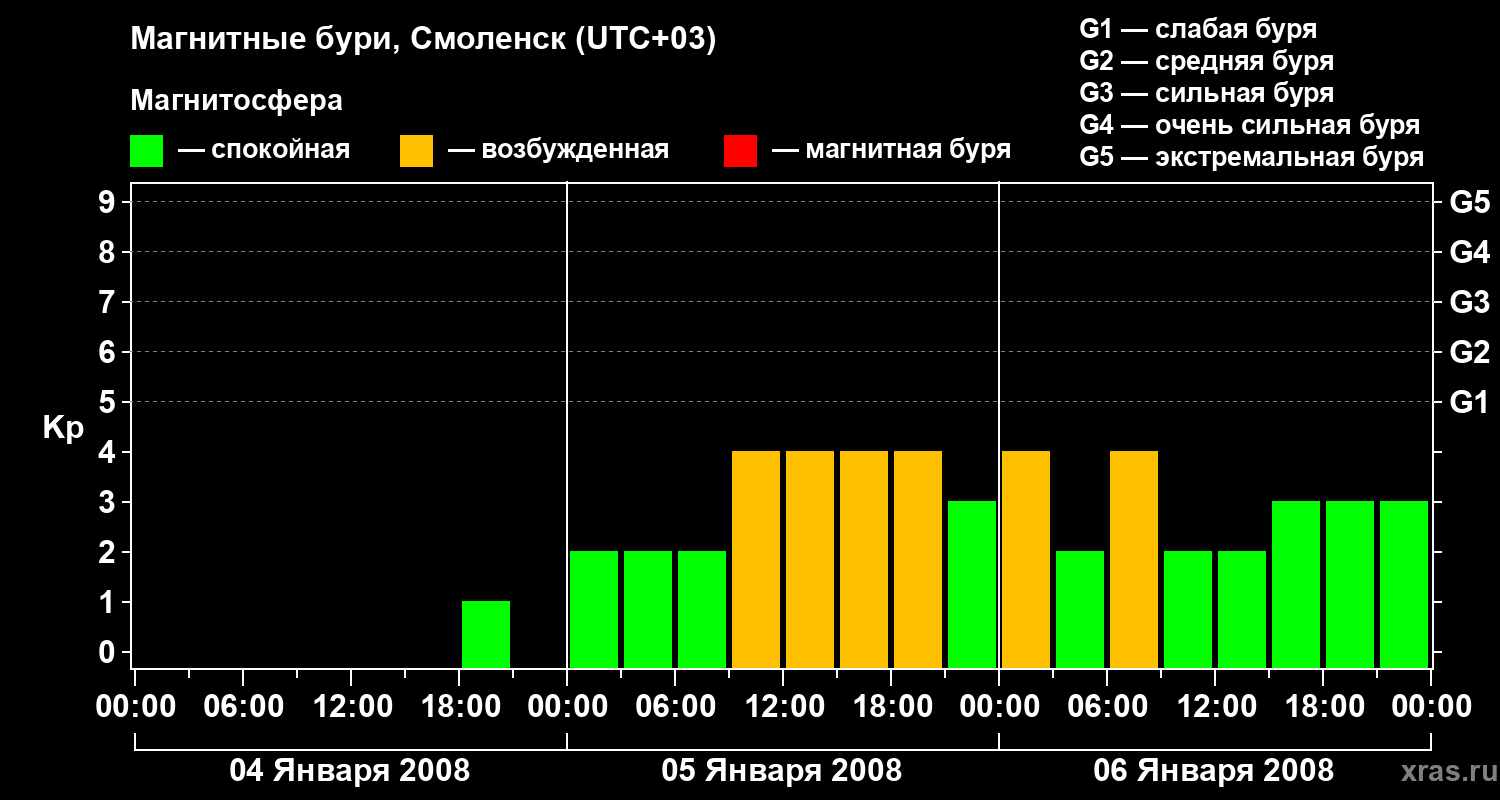Click the 06 Января 03:00–06:00 green bar
Image resolution: width=1500 pixels, height=800 pixels.
coord(1080,609)
